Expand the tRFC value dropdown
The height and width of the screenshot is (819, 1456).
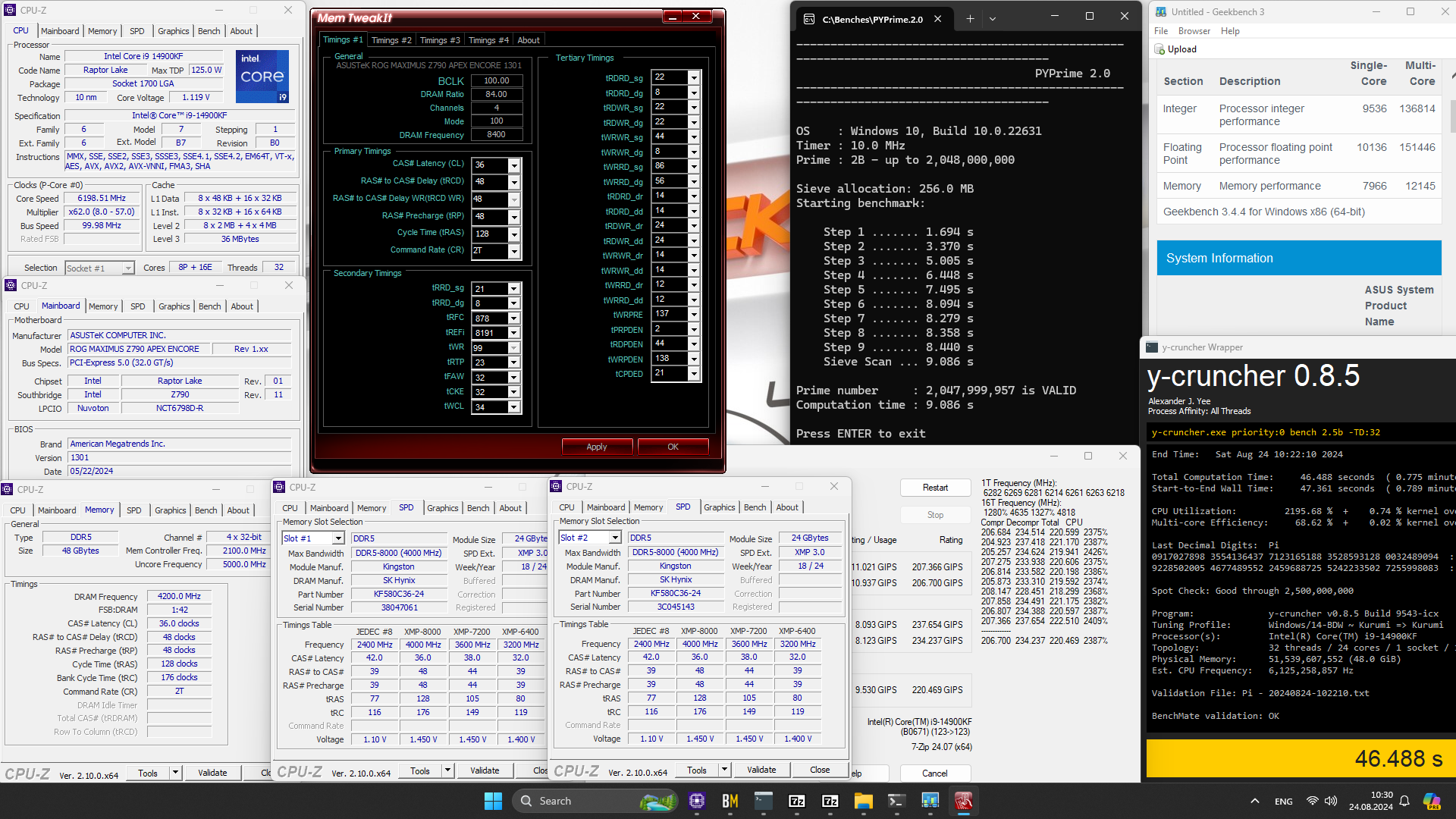[514, 318]
